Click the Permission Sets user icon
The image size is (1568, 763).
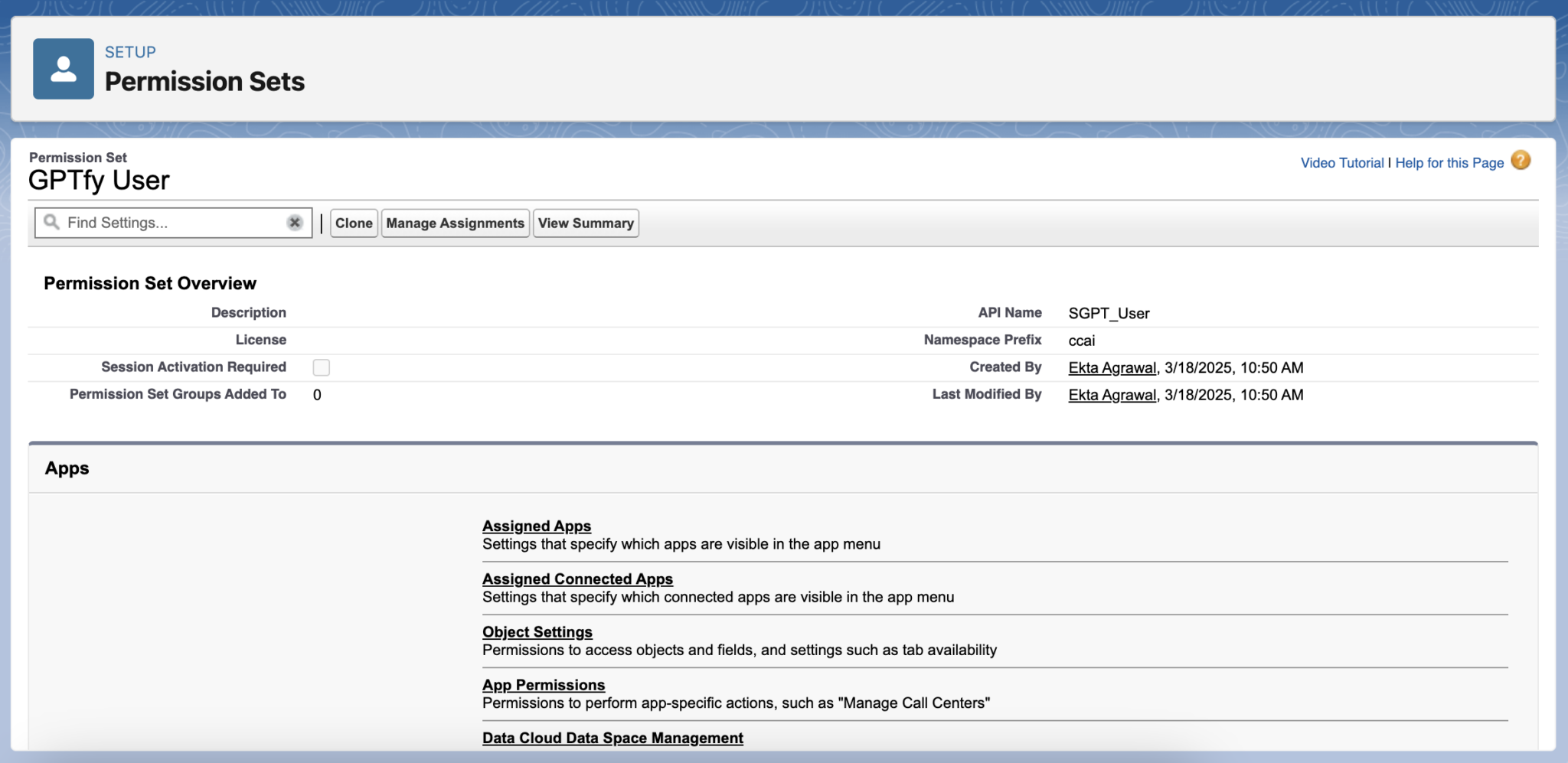[x=64, y=69]
